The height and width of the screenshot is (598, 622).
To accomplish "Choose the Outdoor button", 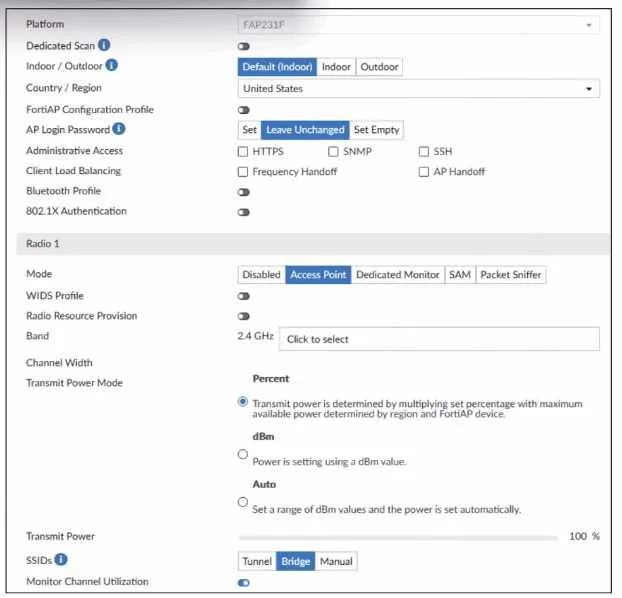I will coord(380,67).
